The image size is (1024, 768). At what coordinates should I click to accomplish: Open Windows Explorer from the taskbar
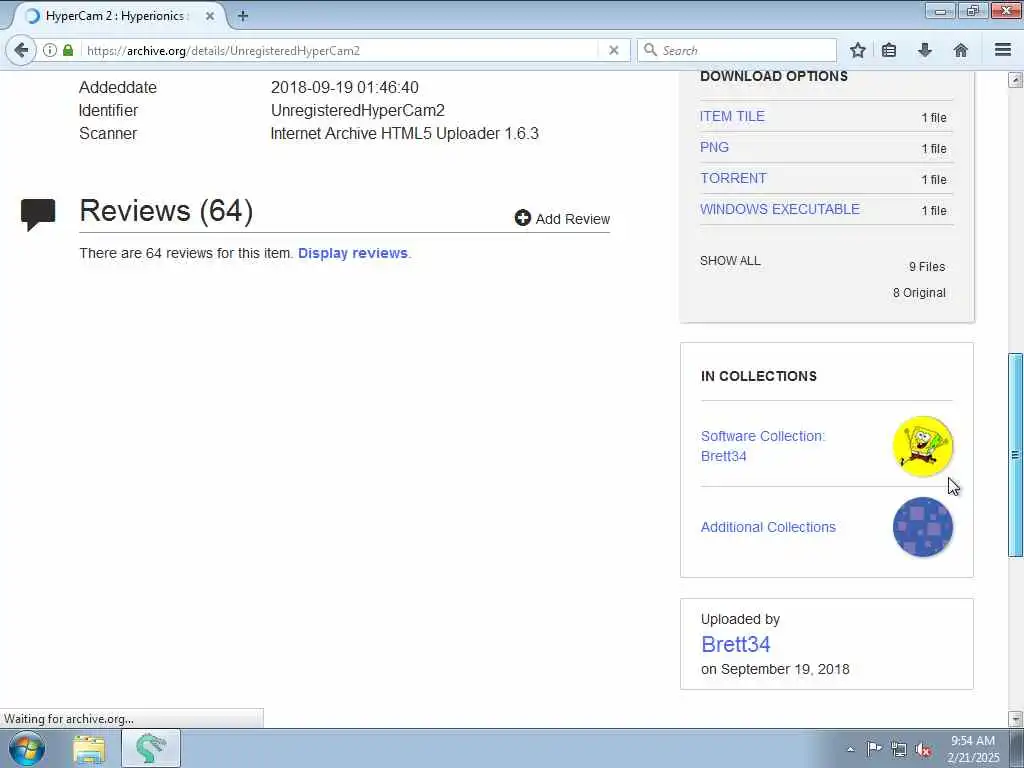coord(89,749)
